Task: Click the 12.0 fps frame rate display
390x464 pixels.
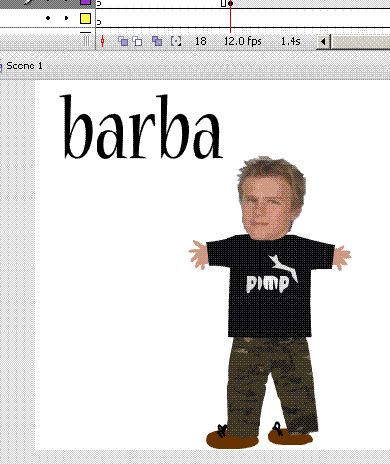Action: 243,42
